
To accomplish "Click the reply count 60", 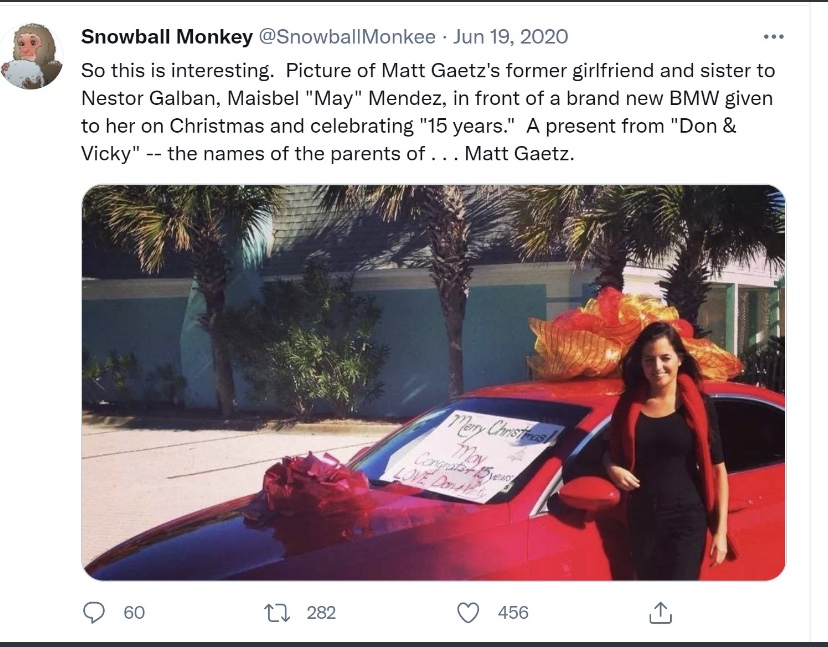I will tap(134, 612).
